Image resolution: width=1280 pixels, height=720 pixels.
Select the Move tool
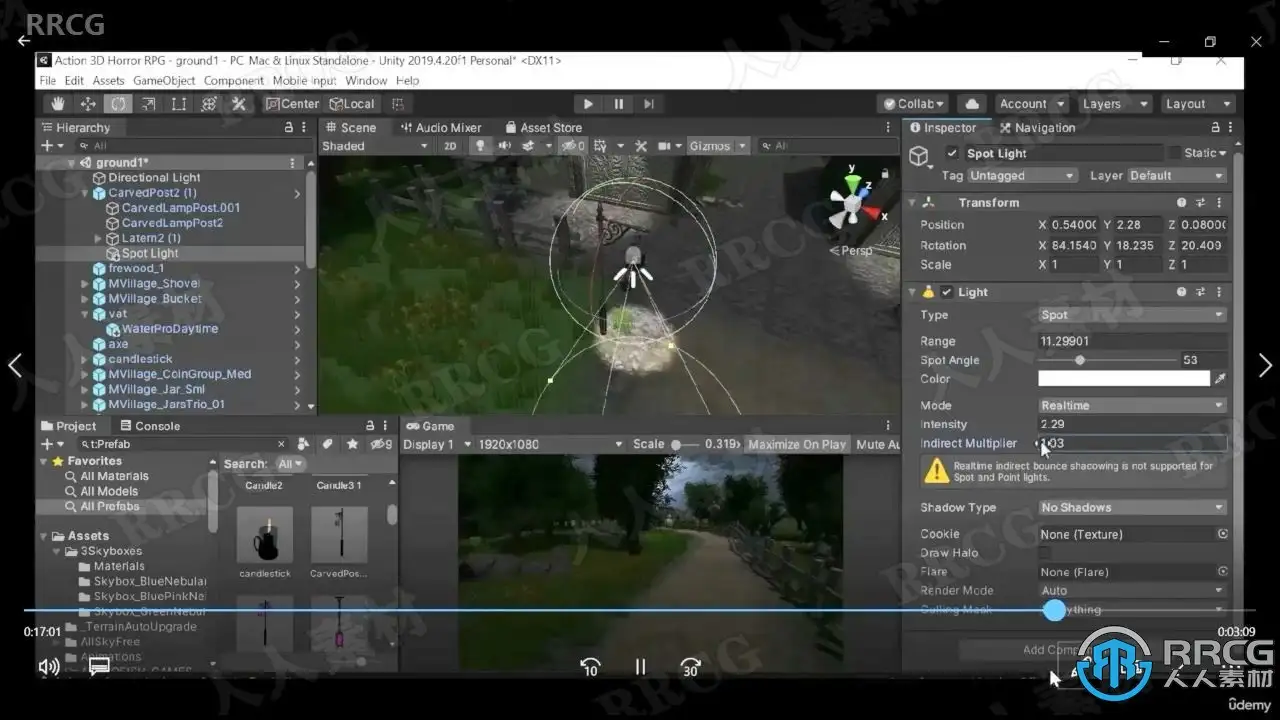click(88, 104)
